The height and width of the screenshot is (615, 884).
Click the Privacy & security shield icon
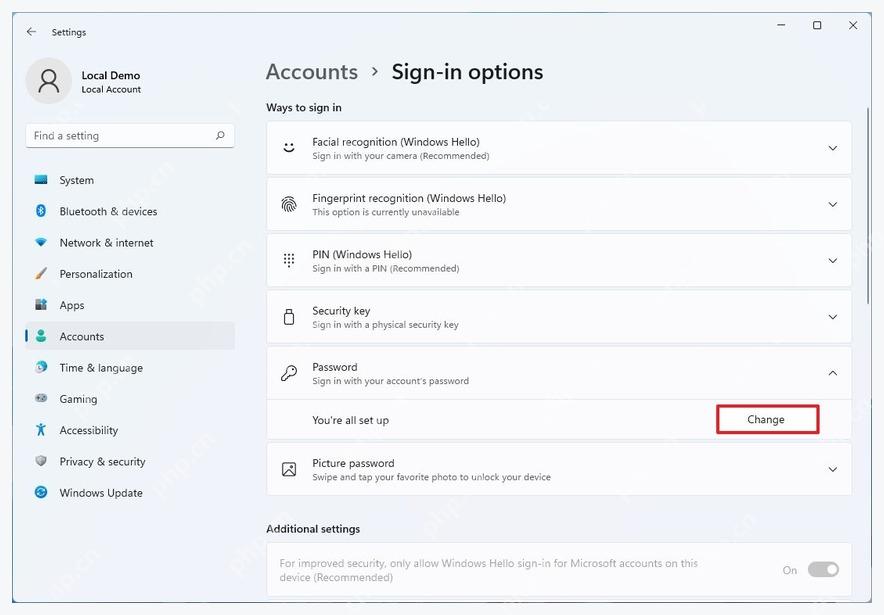point(41,461)
